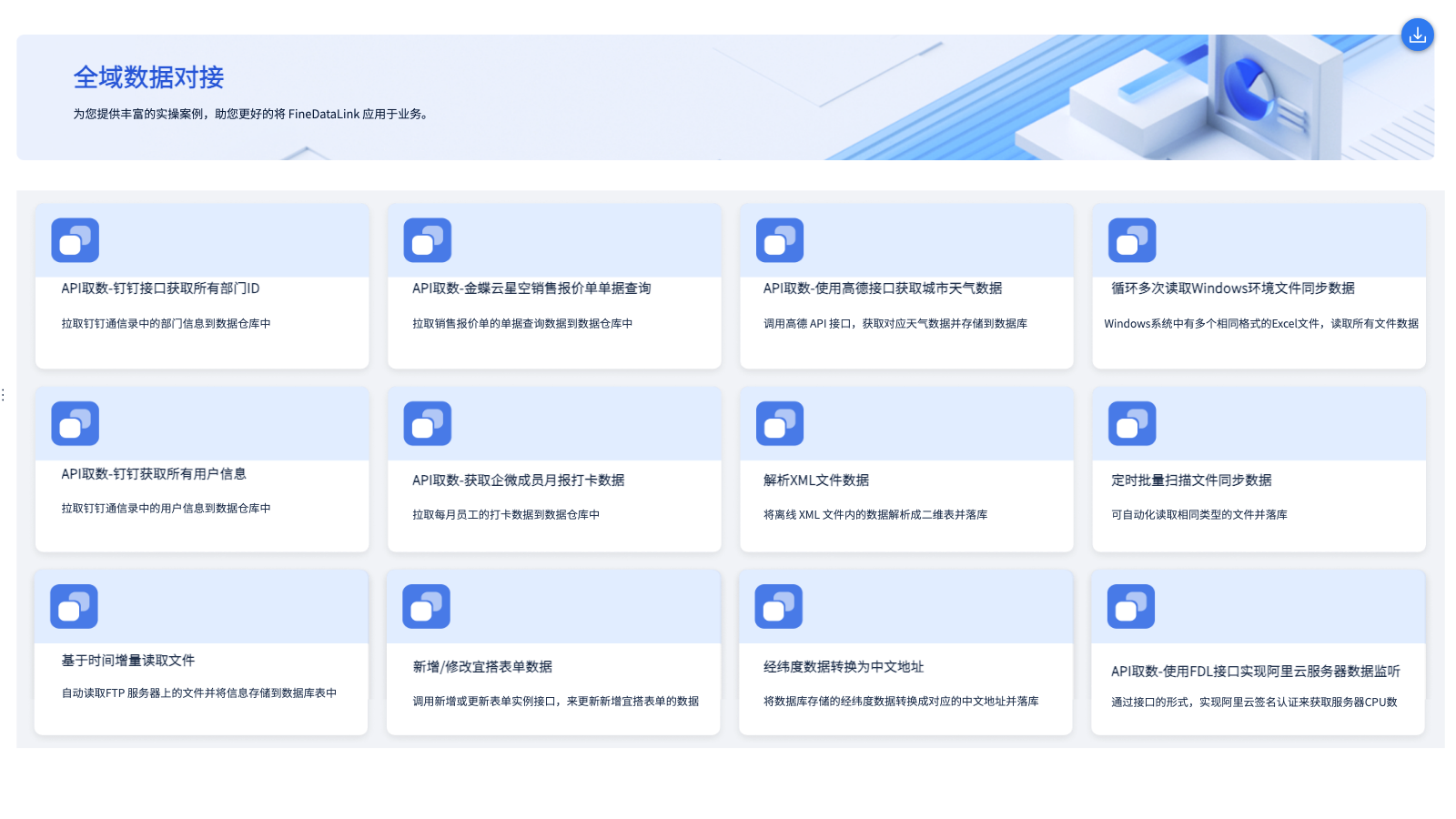Click icon on API取数-钉钉获取所有用户信息 card
This screenshot has height=819, width=1456.
(75, 423)
